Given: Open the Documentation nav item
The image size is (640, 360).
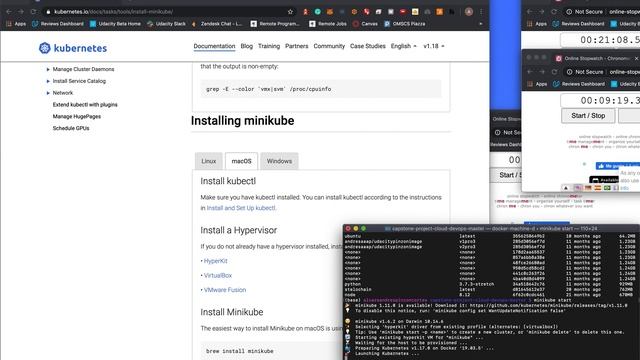Looking at the screenshot, I should (x=214, y=46).
